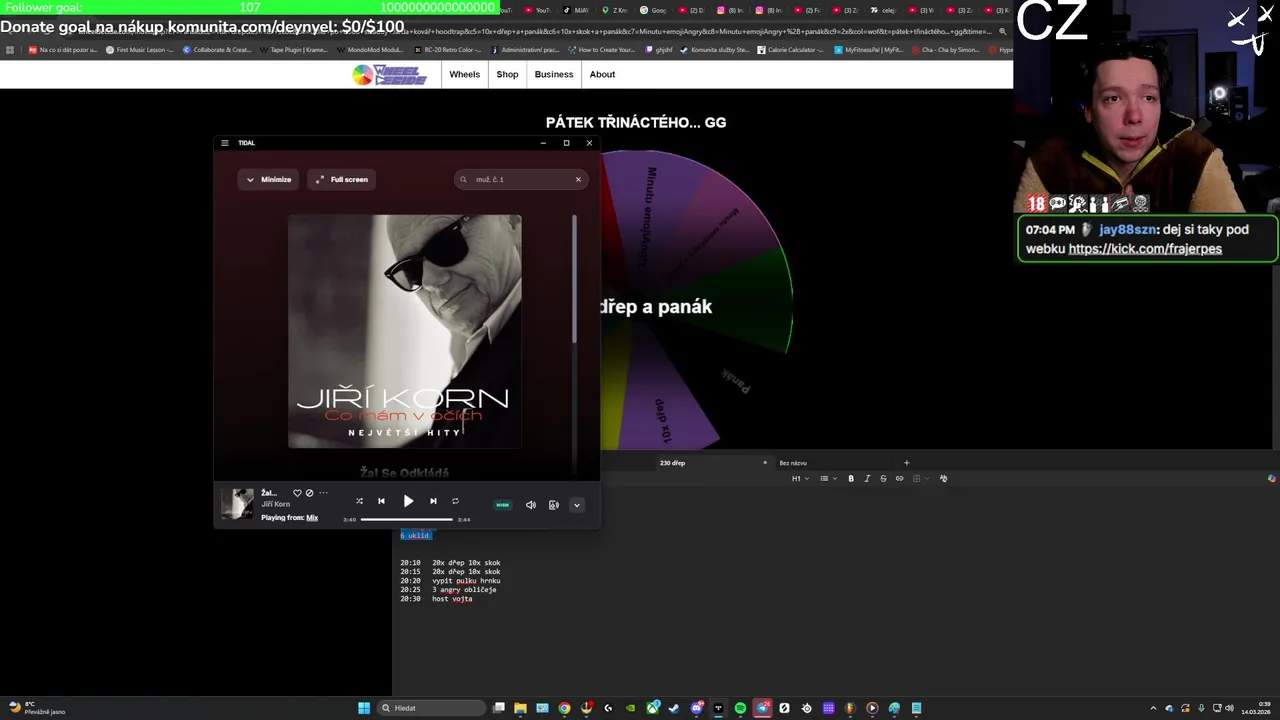Click the Jiří Korn artist name
The width and height of the screenshot is (1280, 720).
tap(276, 505)
